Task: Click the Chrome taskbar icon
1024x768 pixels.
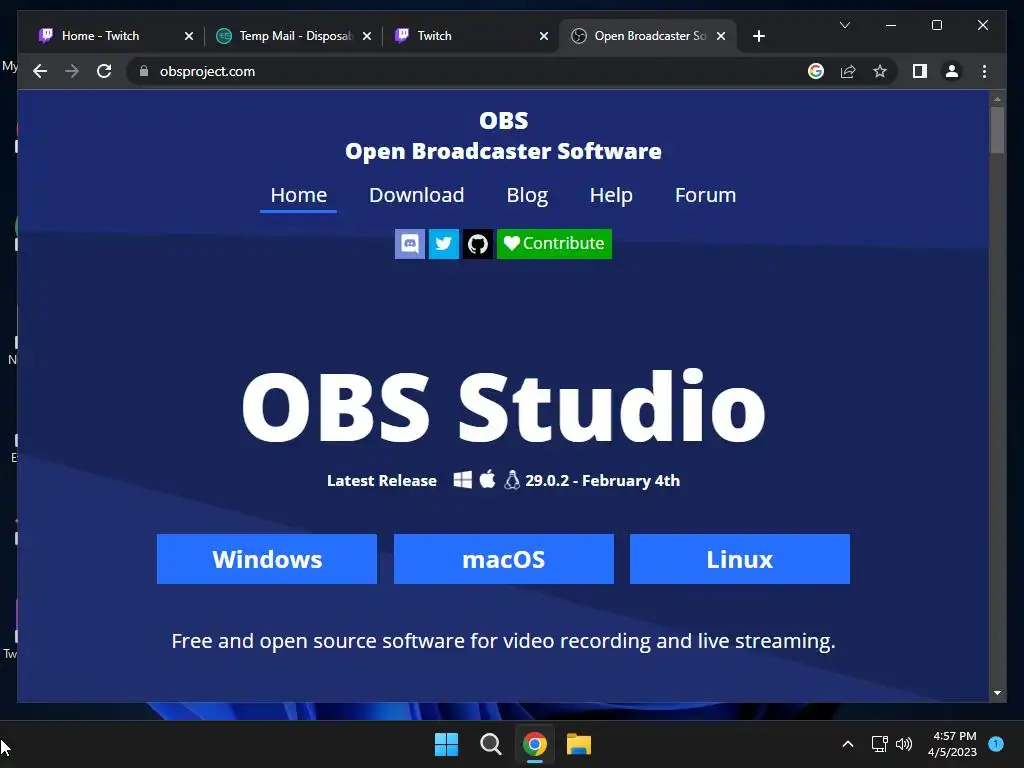Action: click(x=535, y=744)
